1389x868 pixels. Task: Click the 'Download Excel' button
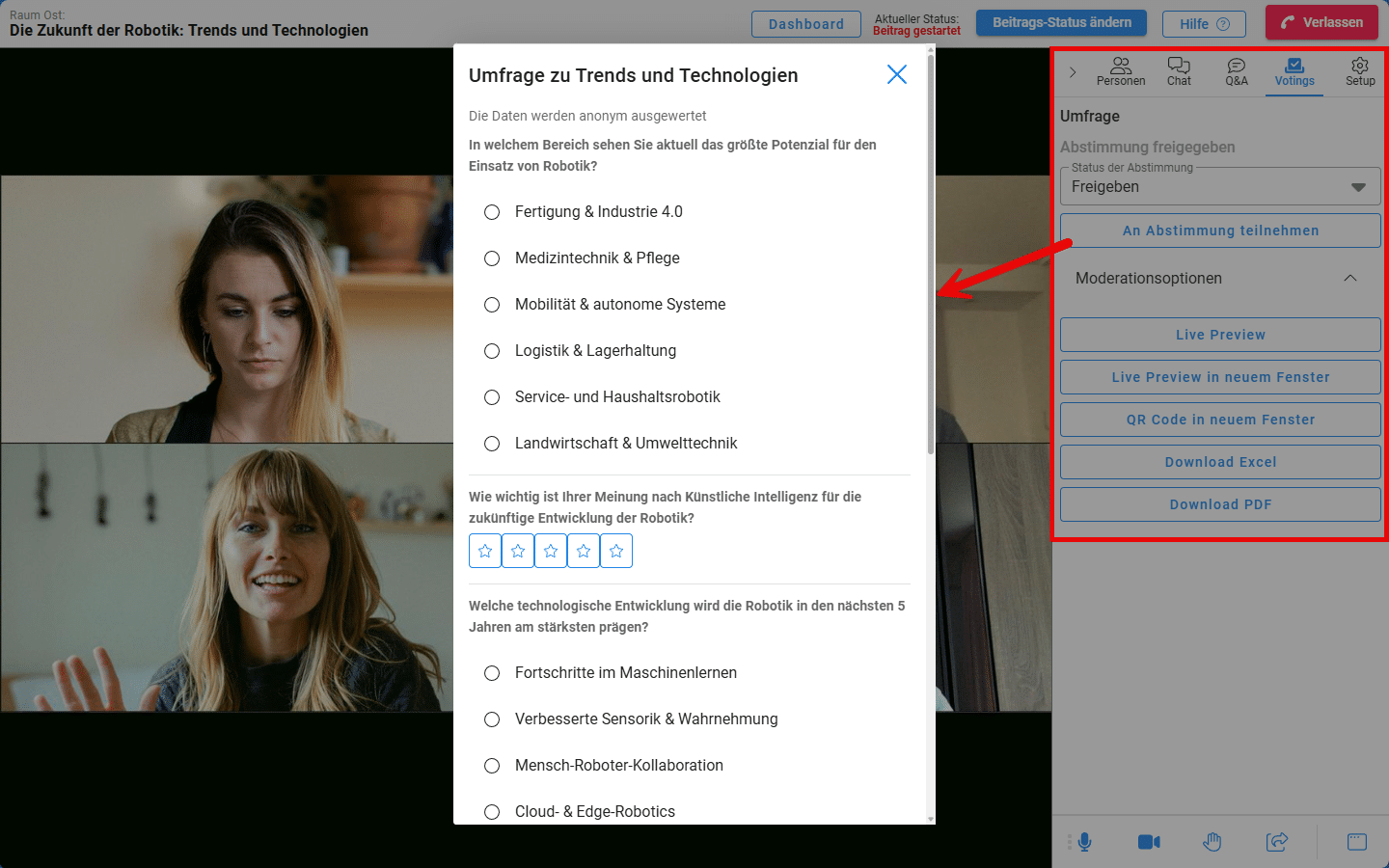click(x=1220, y=462)
